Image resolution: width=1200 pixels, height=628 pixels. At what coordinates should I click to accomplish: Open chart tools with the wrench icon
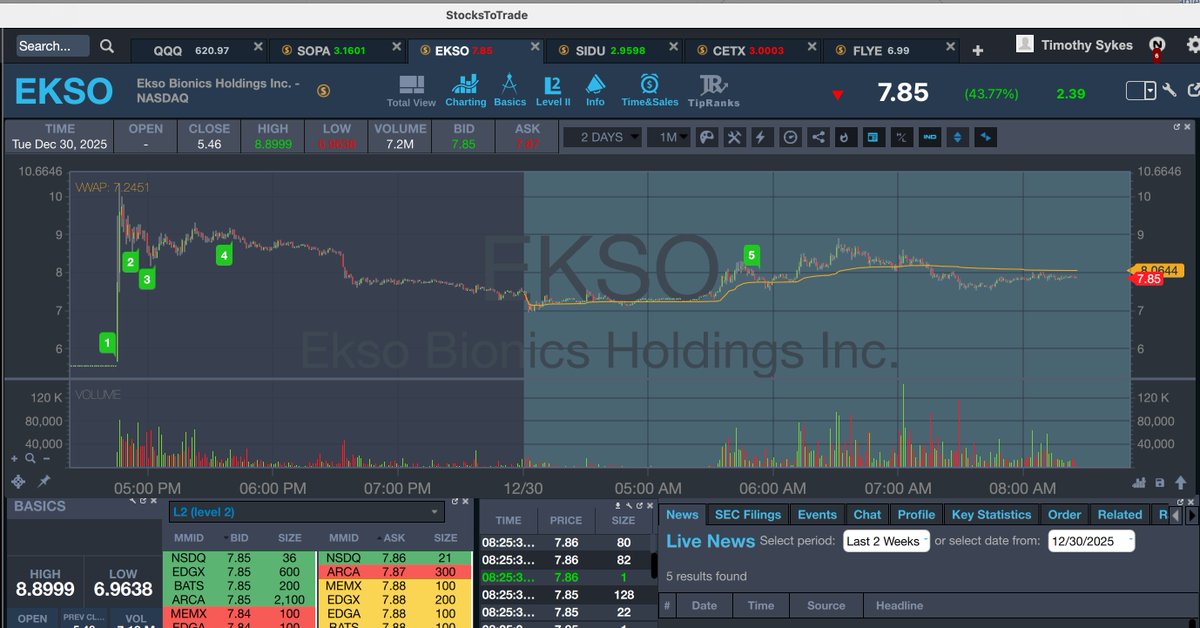click(x=734, y=137)
